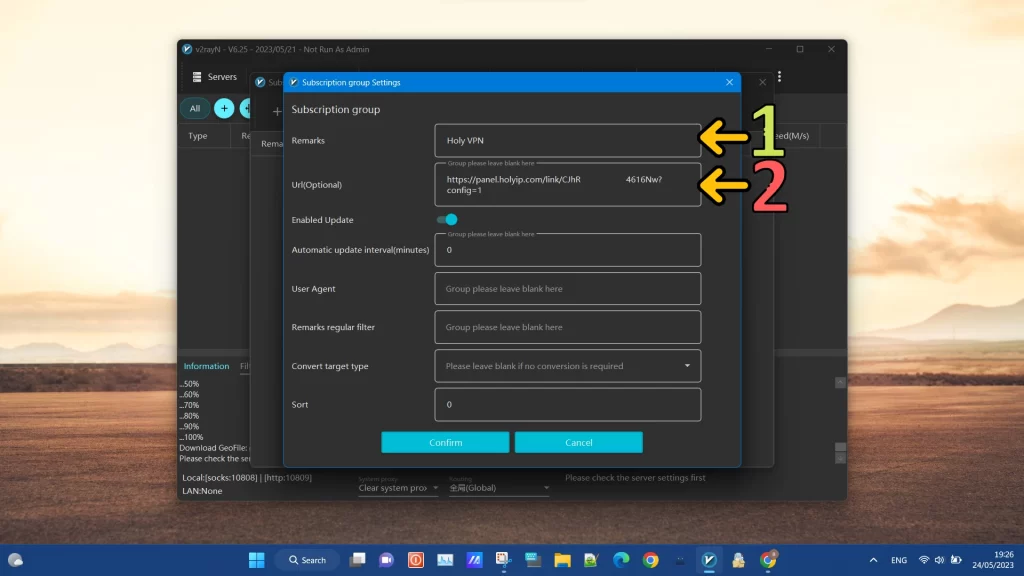The image size is (1024, 576).
Task: Open File Explorer from the taskbar
Action: (561, 560)
